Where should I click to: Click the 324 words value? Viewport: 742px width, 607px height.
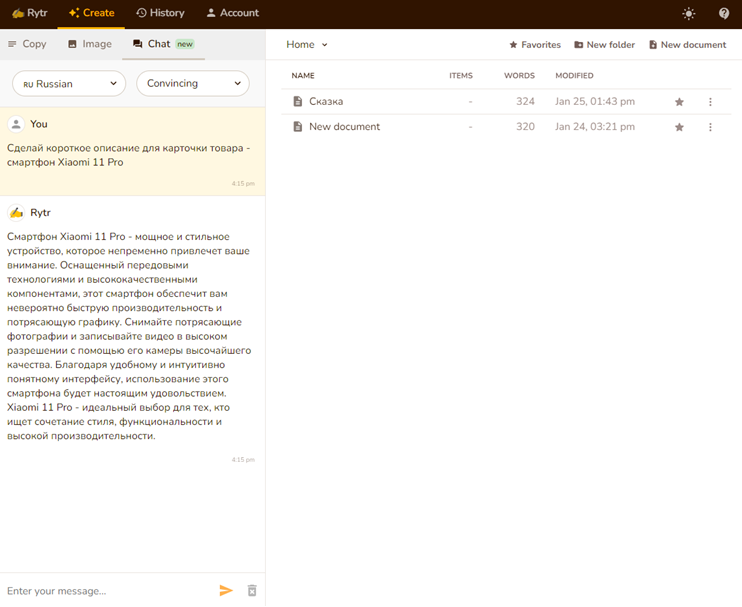point(525,101)
